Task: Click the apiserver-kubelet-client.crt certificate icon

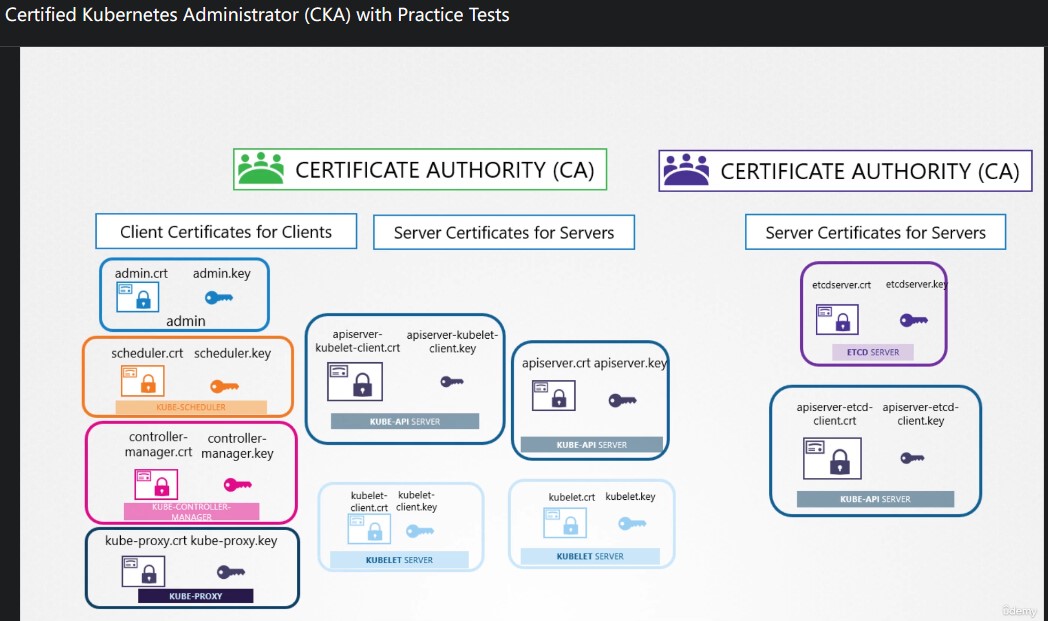Action: coord(355,382)
